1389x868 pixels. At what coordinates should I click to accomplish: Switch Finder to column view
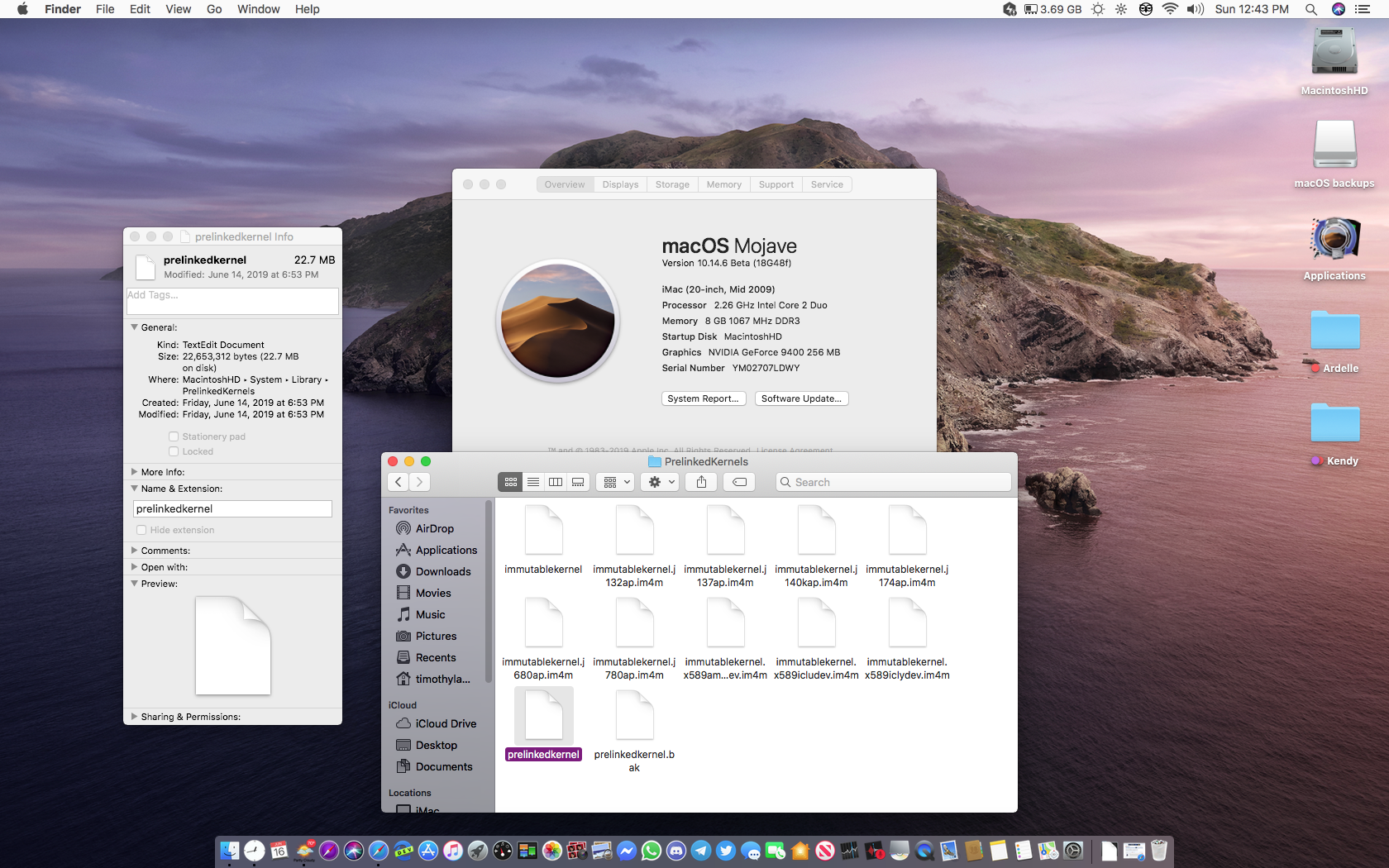coord(556,482)
